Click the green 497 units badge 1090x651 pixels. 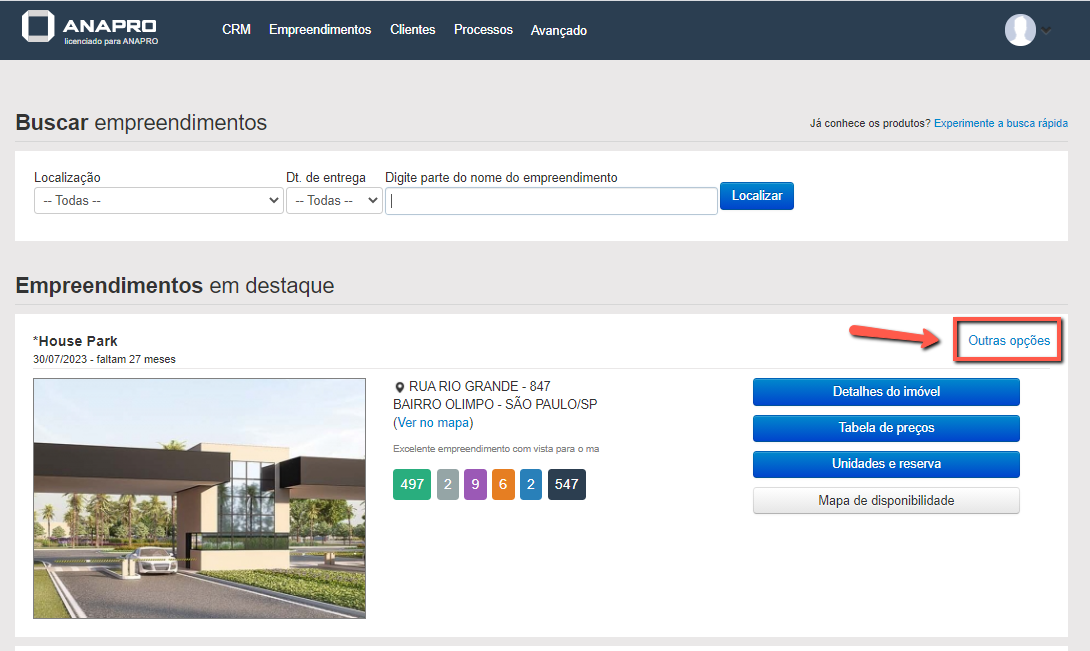pos(412,484)
